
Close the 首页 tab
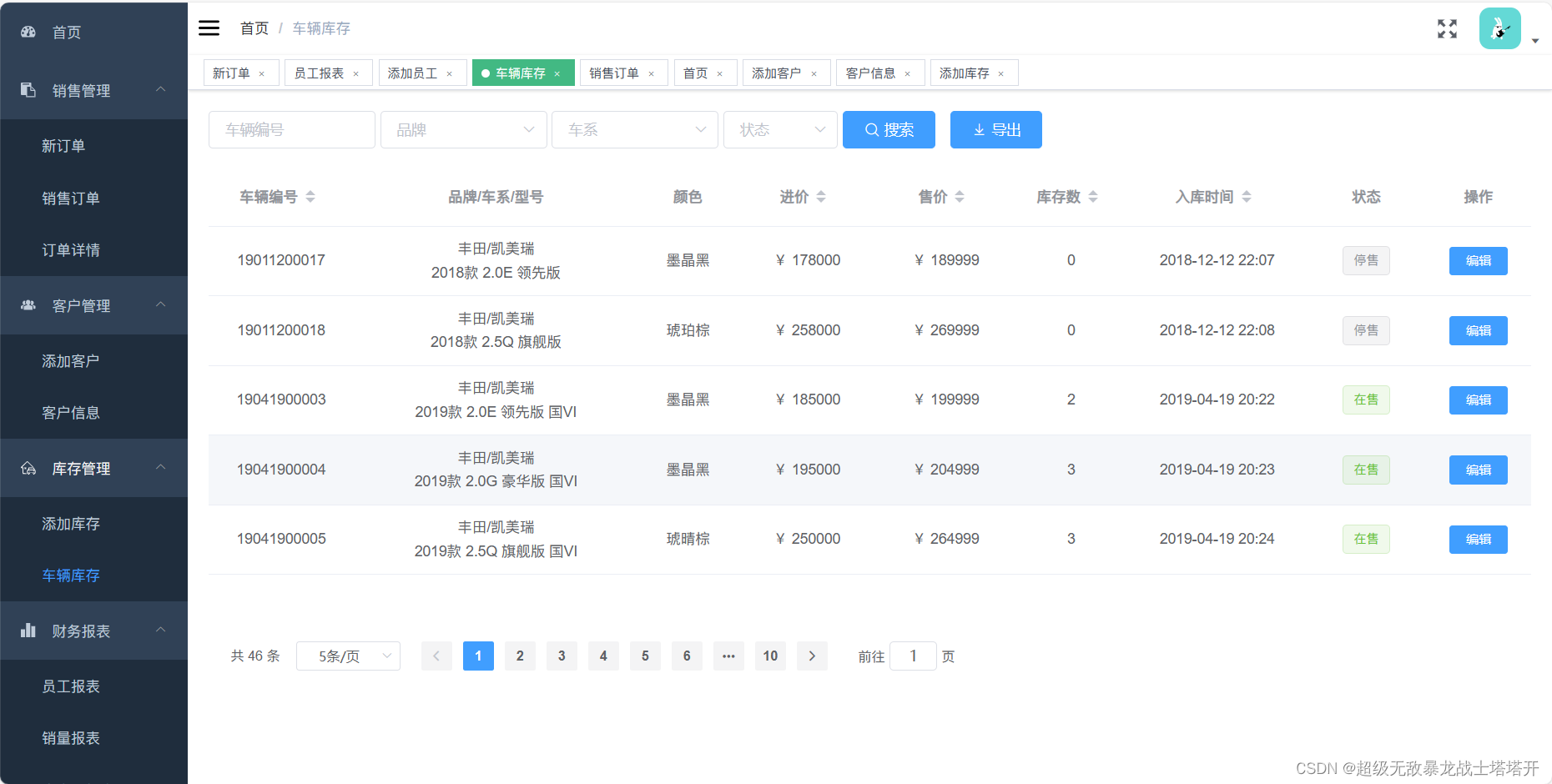pyautogui.click(x=719, y=73)
